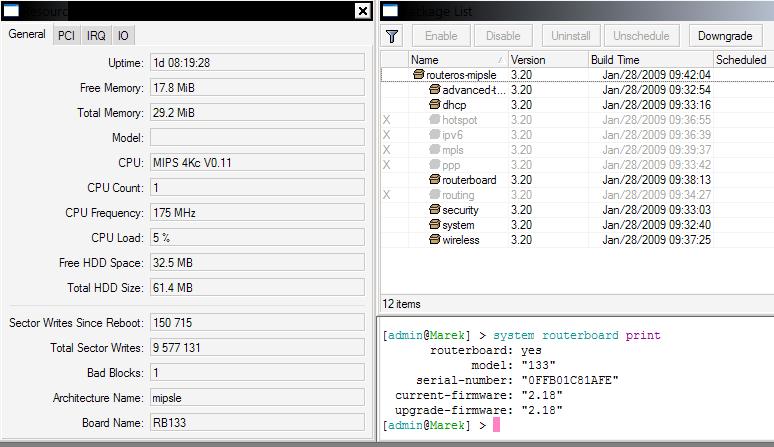Click the CPU Load field
This screenshot has height=447, width=774.
point(257,237)
